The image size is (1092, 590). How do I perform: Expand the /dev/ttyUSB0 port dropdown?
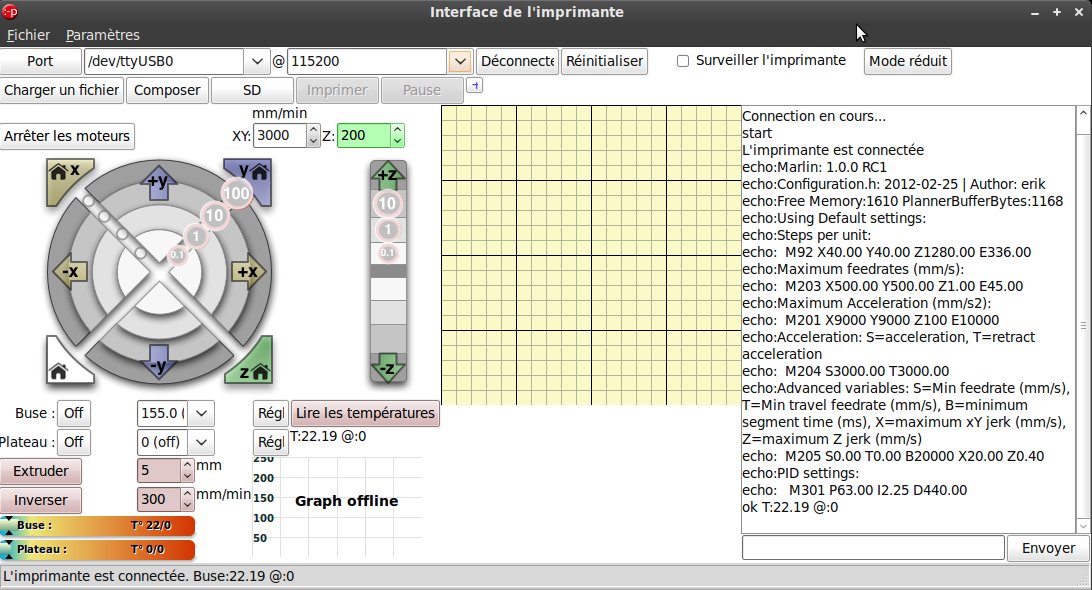coord(257,61)
